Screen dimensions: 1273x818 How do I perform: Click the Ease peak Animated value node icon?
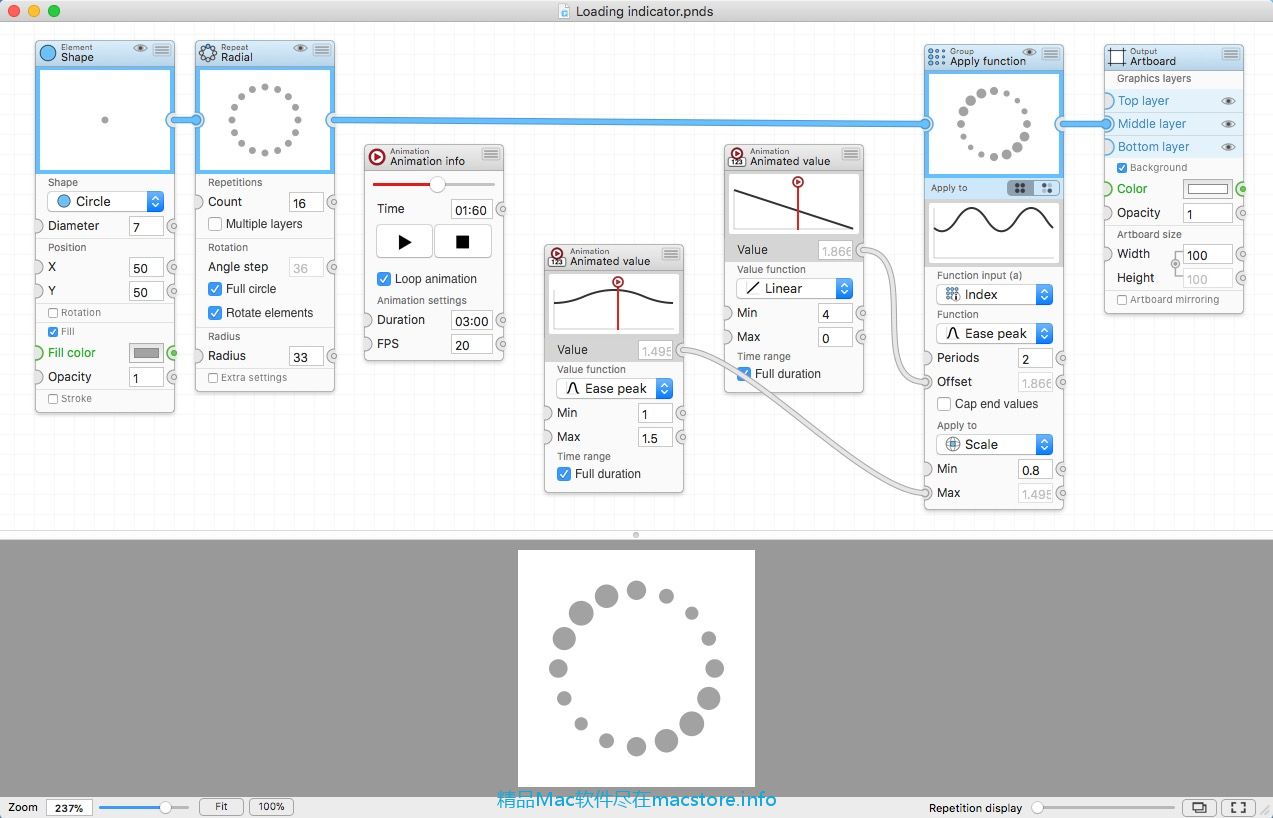(x=557, y=257)
